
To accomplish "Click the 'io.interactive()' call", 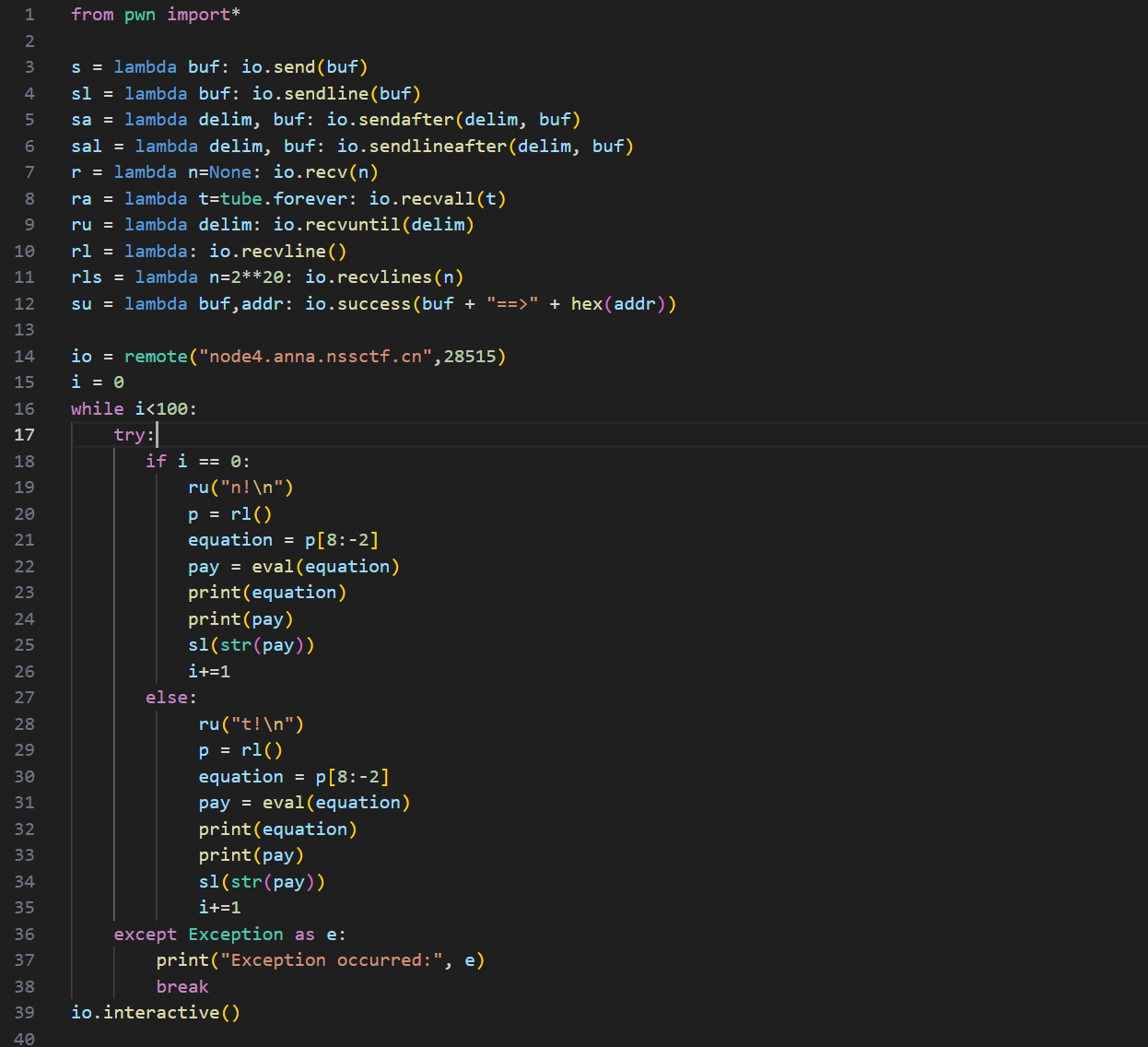I will coord(155,1013).
